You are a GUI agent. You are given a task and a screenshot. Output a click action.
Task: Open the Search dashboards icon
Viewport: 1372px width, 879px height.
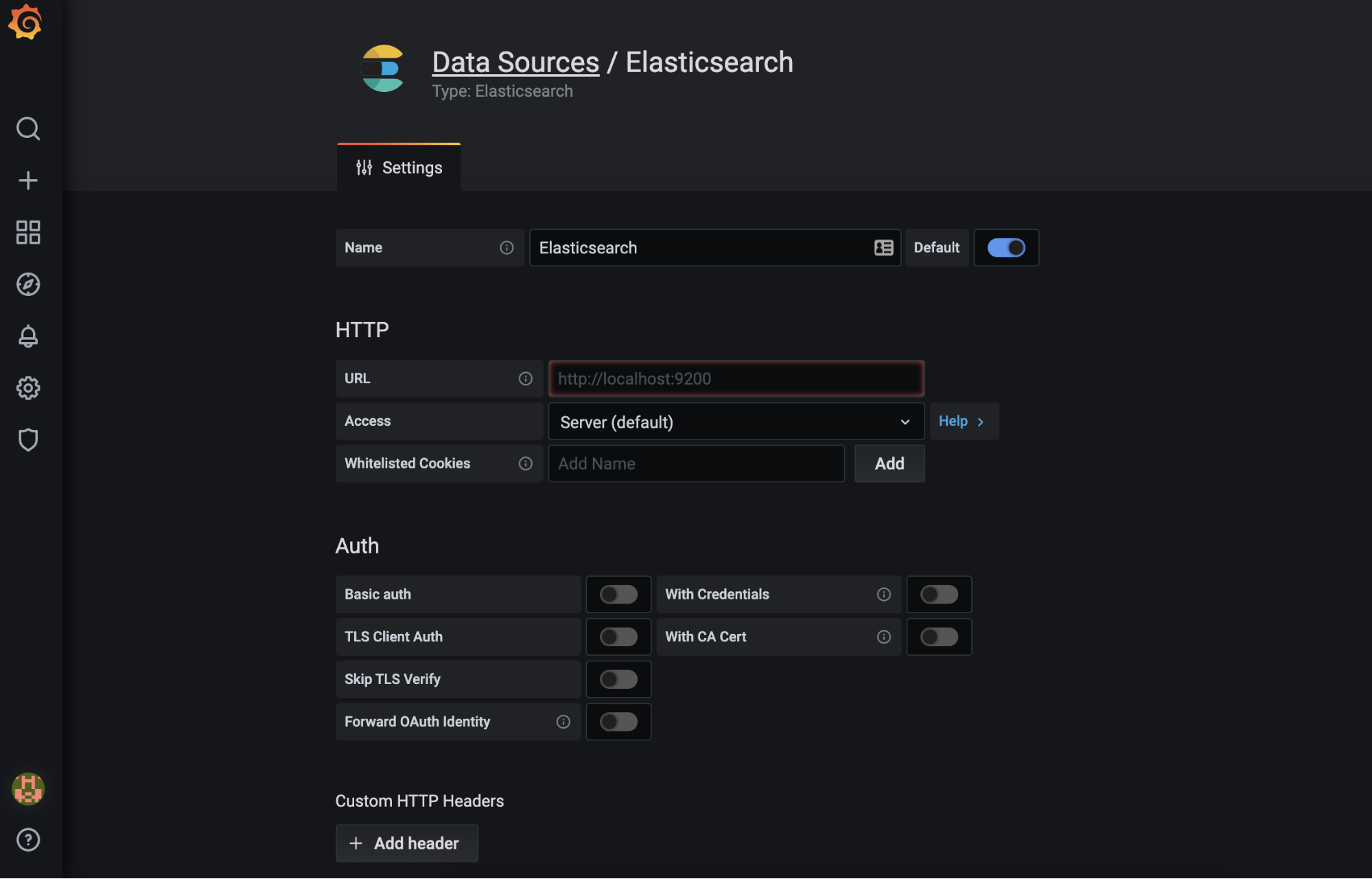(27, 129)
